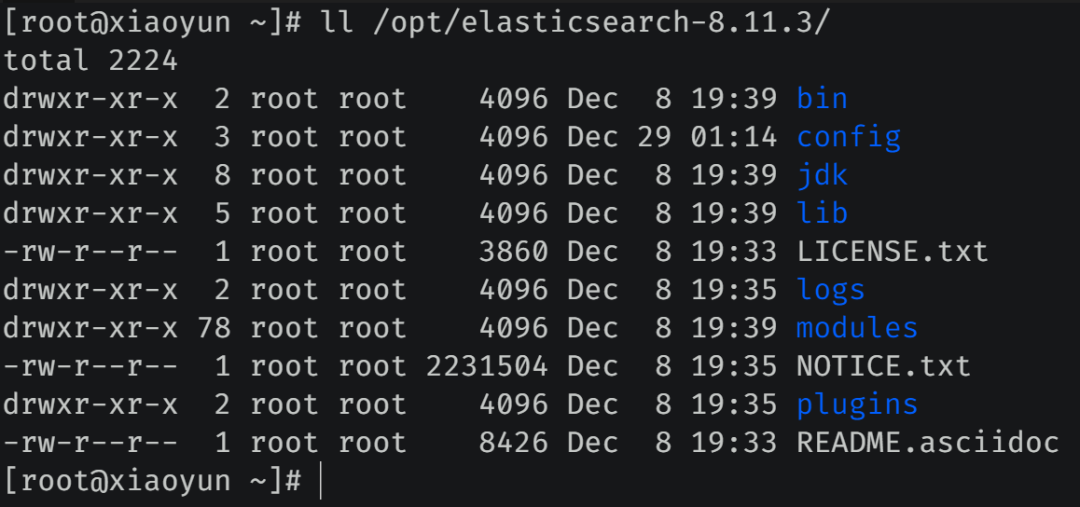Select the LICENSE.txt filename

pyautogui.click(x=893, y=251)
